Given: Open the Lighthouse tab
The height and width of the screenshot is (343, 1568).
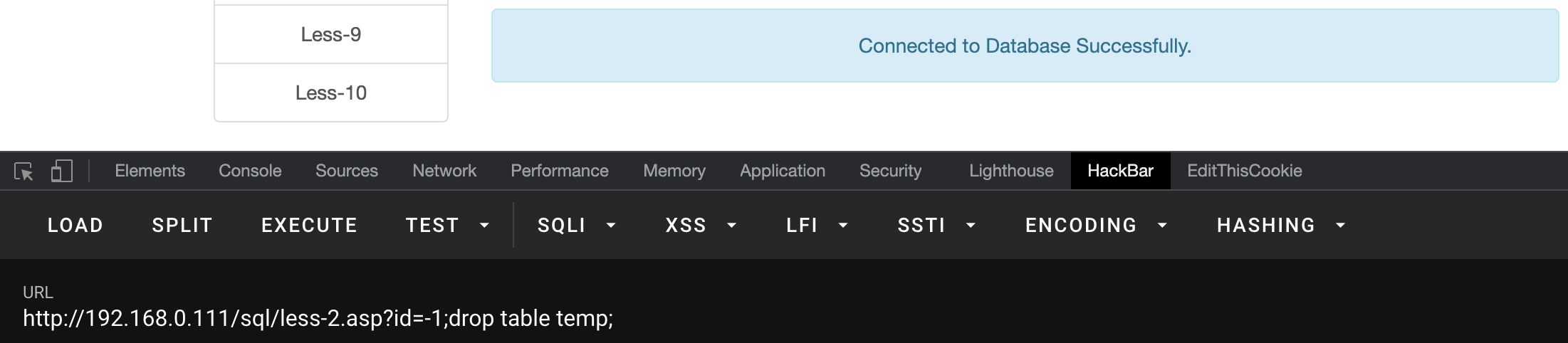Looking at the screenshot, I should tap(1010, 171).
